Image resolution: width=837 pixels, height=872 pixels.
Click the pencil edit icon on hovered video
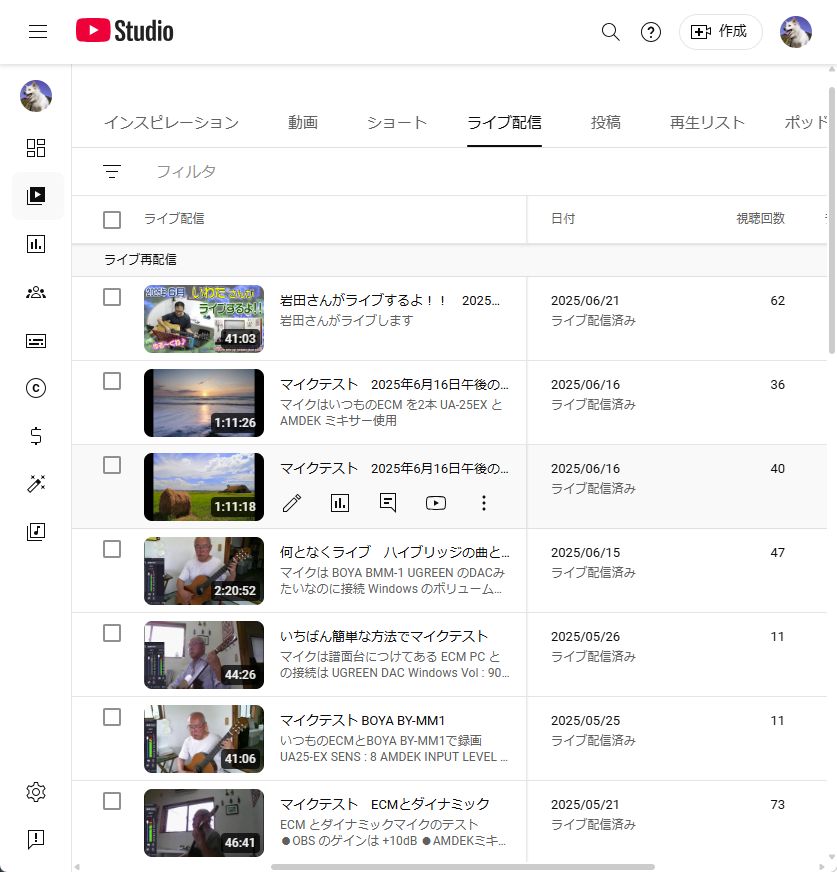tap(292, 503)
